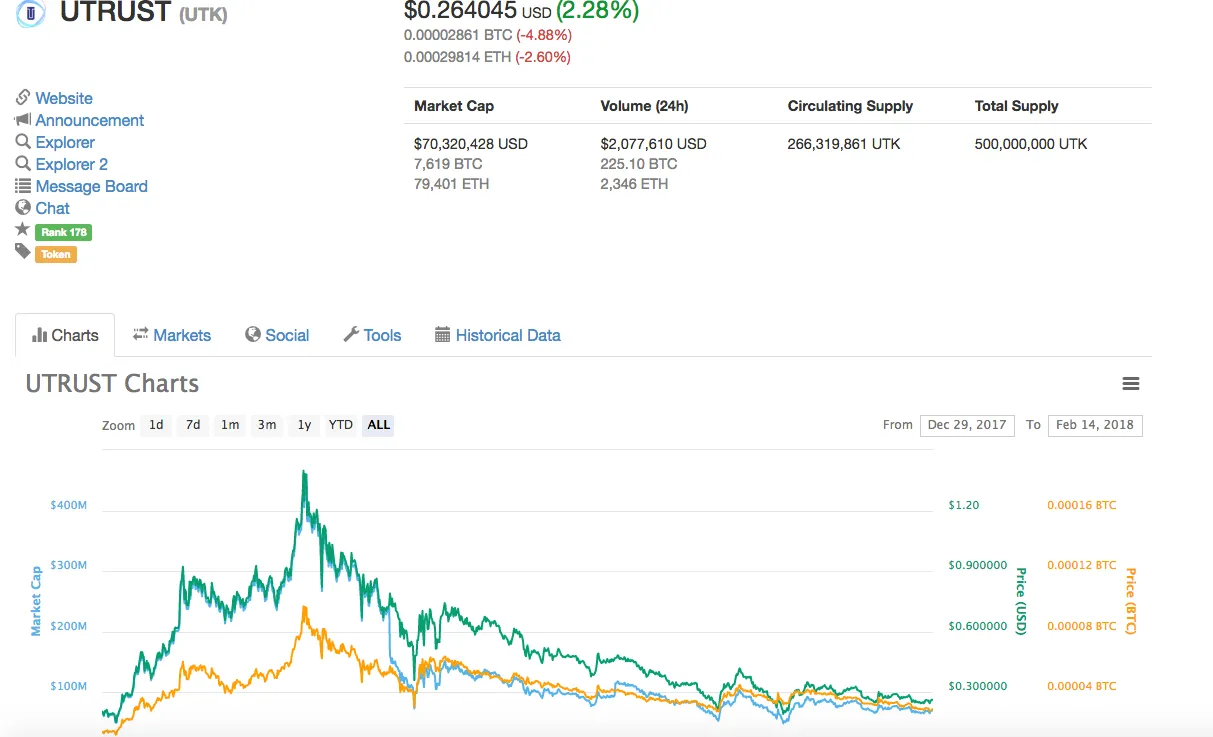
Task: Click the bar chart icon on Charts tab
Action: coord(40,335)
